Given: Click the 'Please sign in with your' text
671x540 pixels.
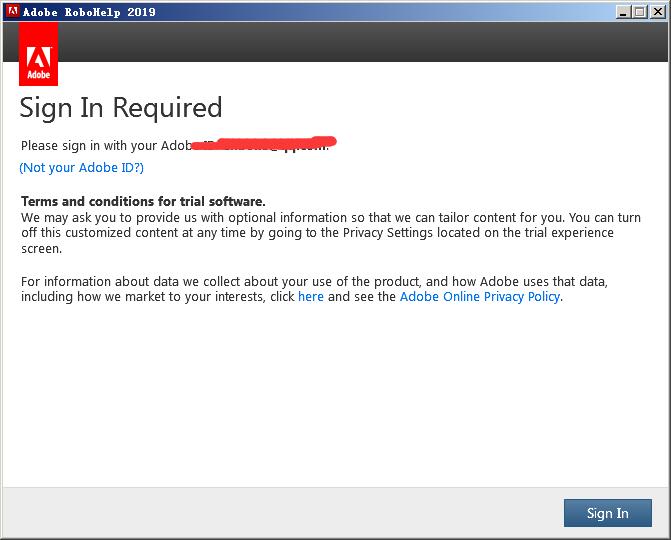Looking at the screenshot, I should pyautogui.click(x=89, y=145).
